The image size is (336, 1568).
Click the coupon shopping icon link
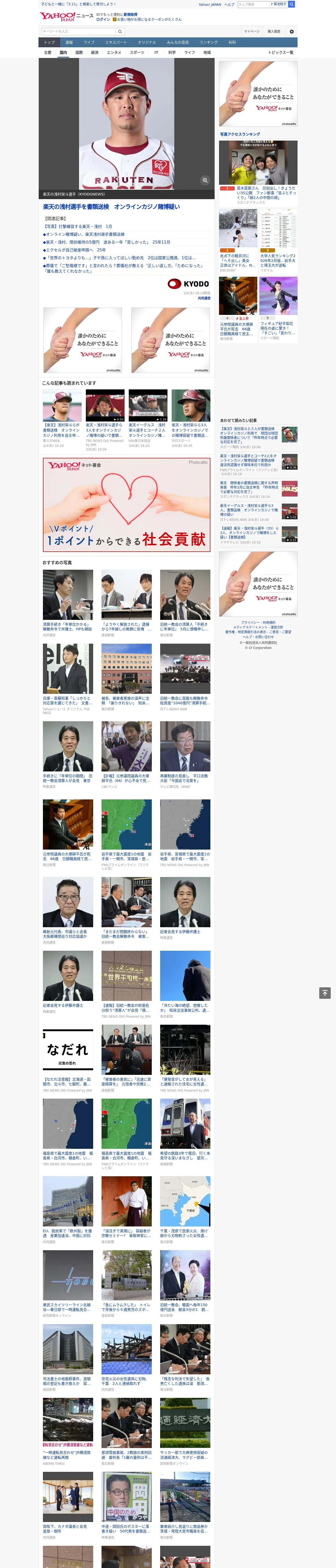(148, 20)
